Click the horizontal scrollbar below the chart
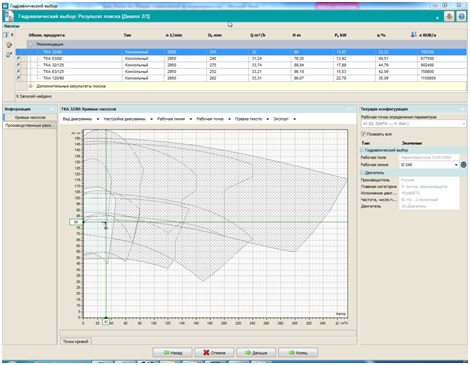This screenshot has height=365, width=470. 208,333
